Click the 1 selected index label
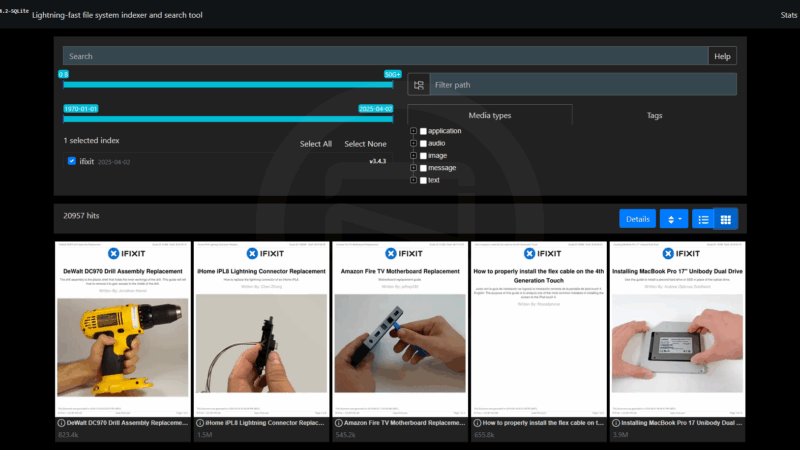 tap(91, 140)
